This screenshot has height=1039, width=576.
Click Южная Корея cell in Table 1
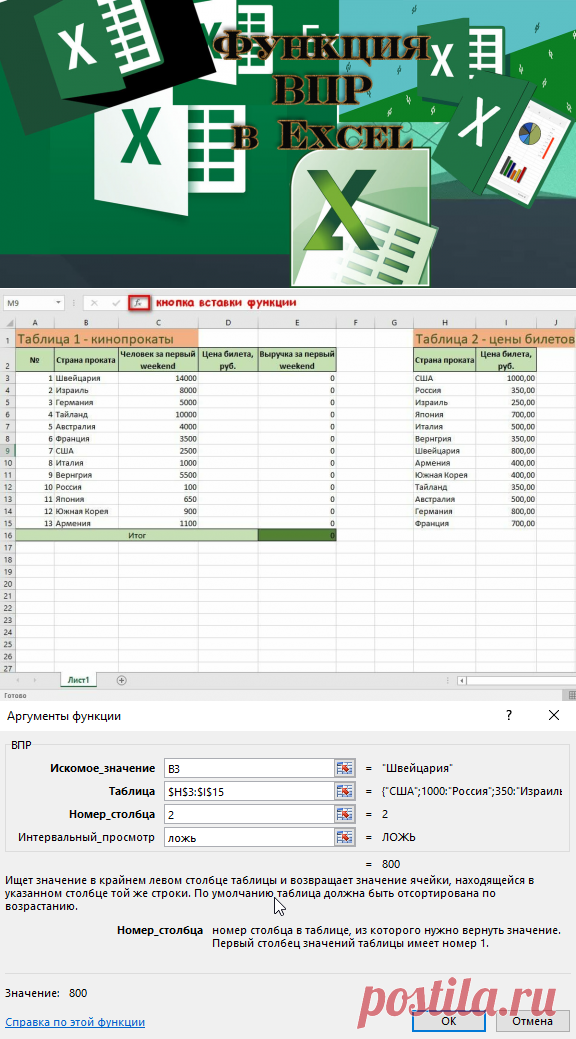click(x=86, y=511)
